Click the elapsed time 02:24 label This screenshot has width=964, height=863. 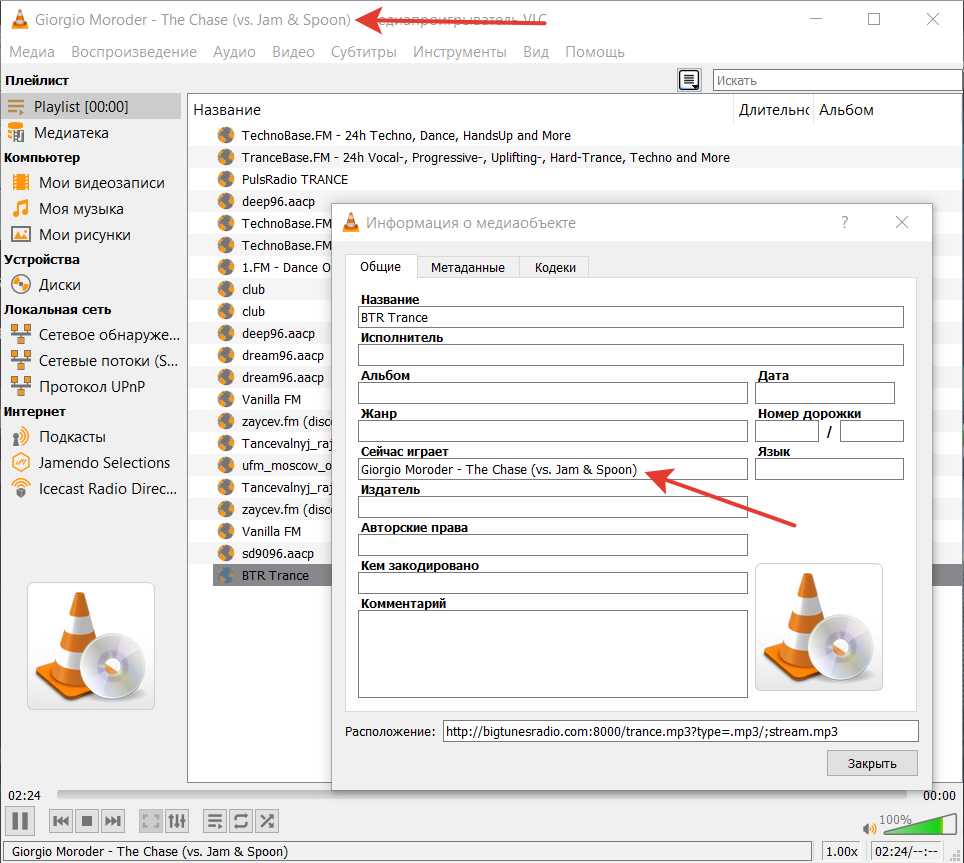24,795
